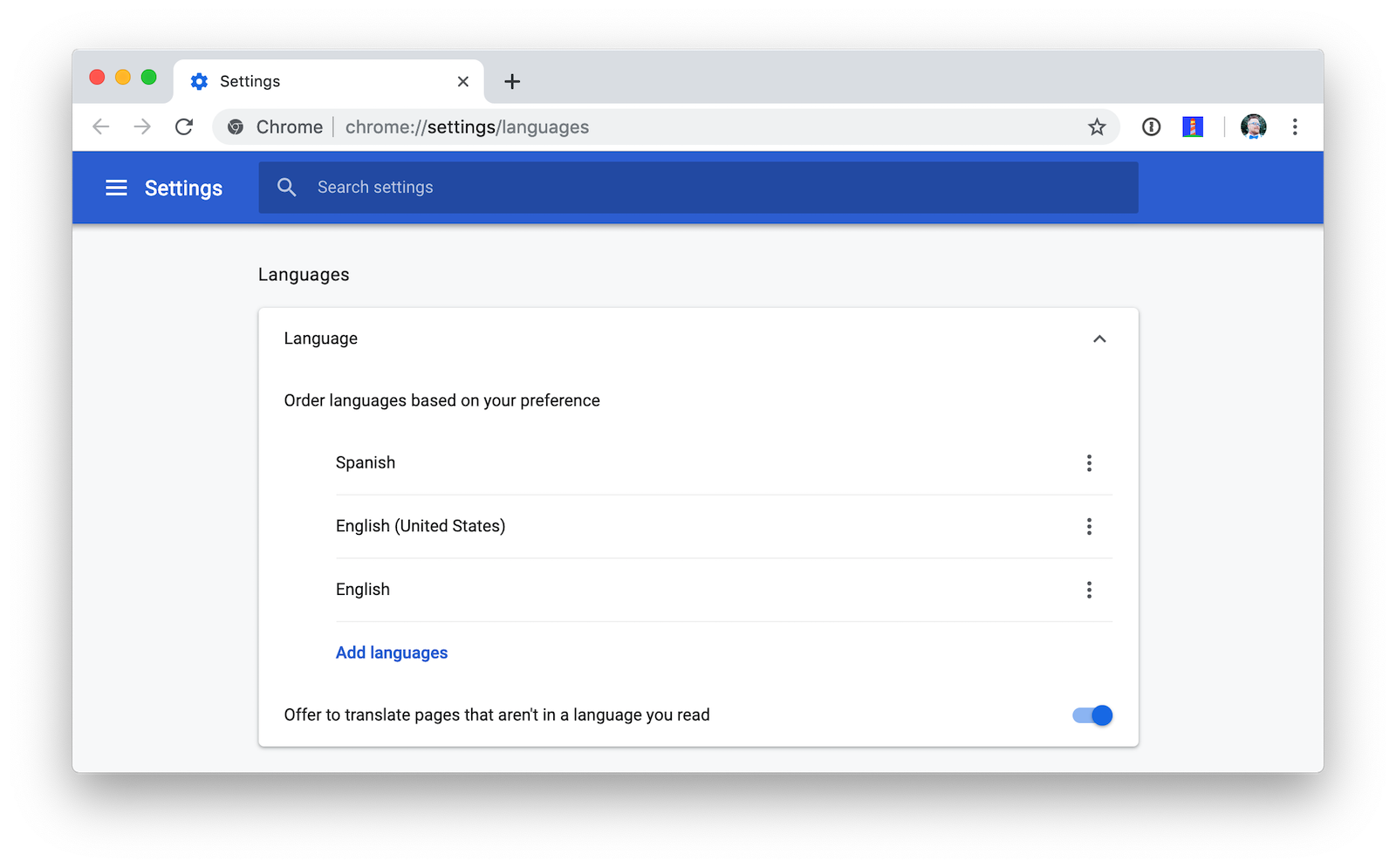Click the Add languages link
The width and height of the screenshot is (1396, 868).
[x=392, y=653]
